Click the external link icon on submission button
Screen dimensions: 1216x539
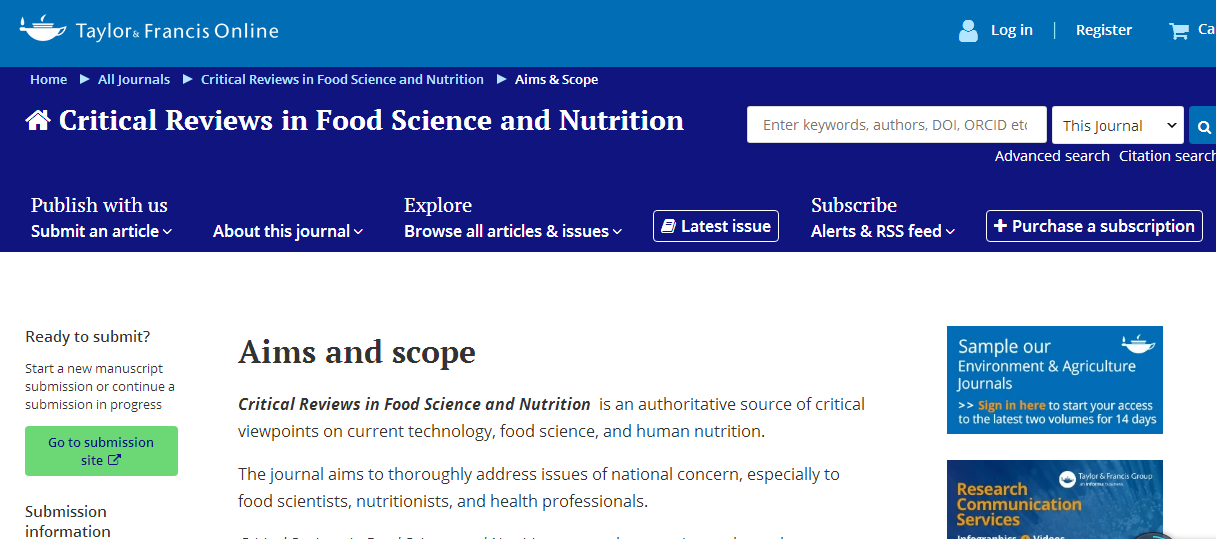[114, 460]
